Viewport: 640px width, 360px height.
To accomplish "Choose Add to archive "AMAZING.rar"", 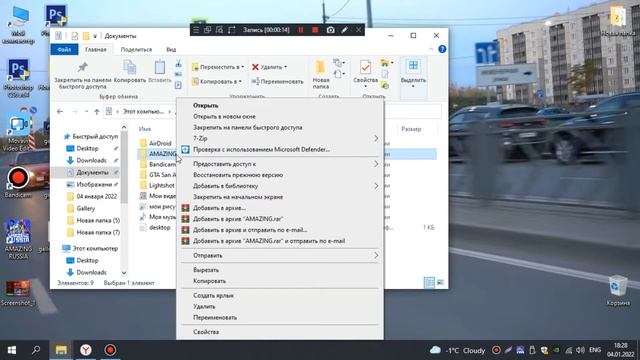I will tap(280, 219).
